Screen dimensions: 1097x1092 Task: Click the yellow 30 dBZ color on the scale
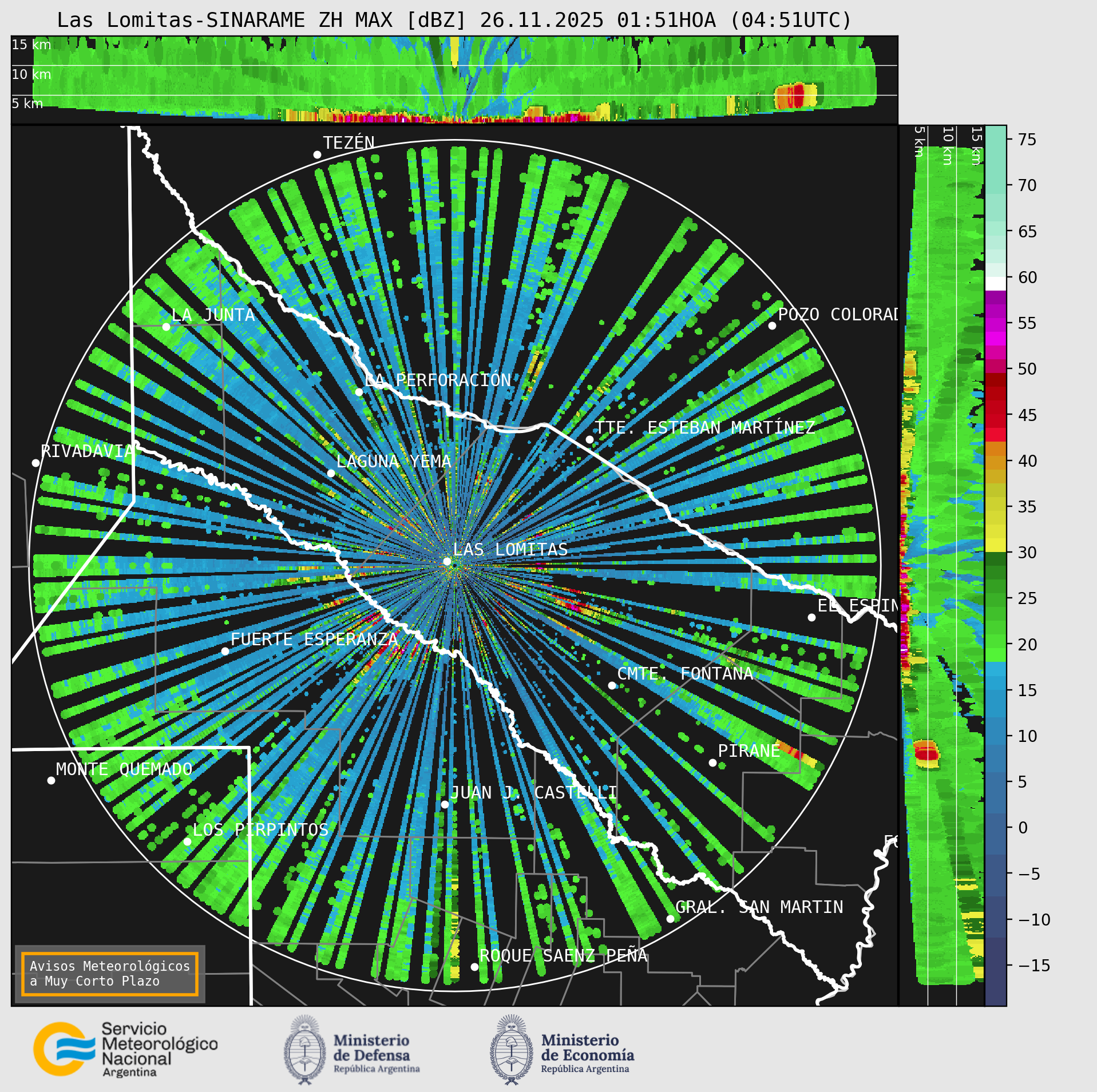point(995,545)
